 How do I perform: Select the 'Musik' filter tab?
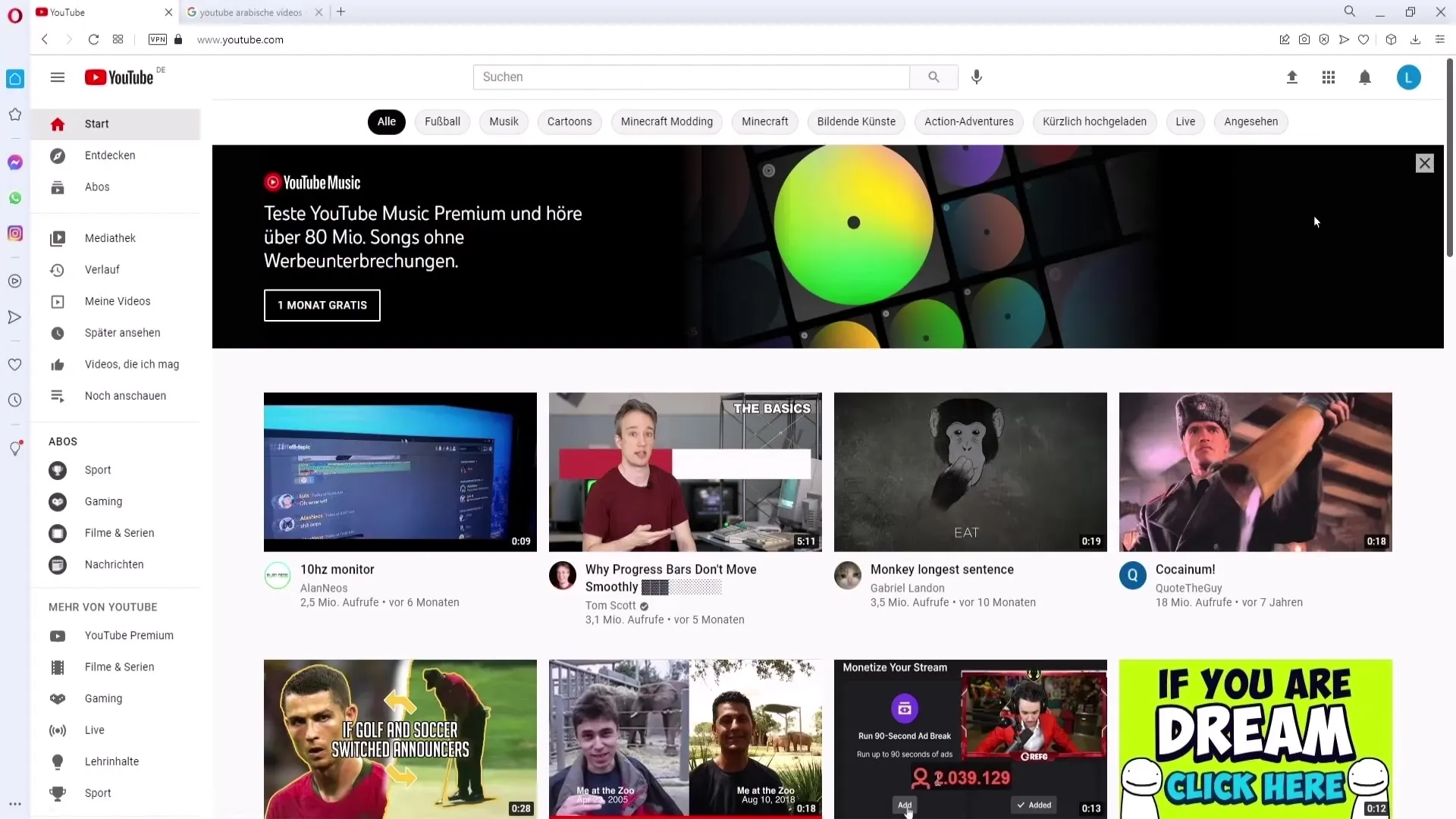coord(503,121)
